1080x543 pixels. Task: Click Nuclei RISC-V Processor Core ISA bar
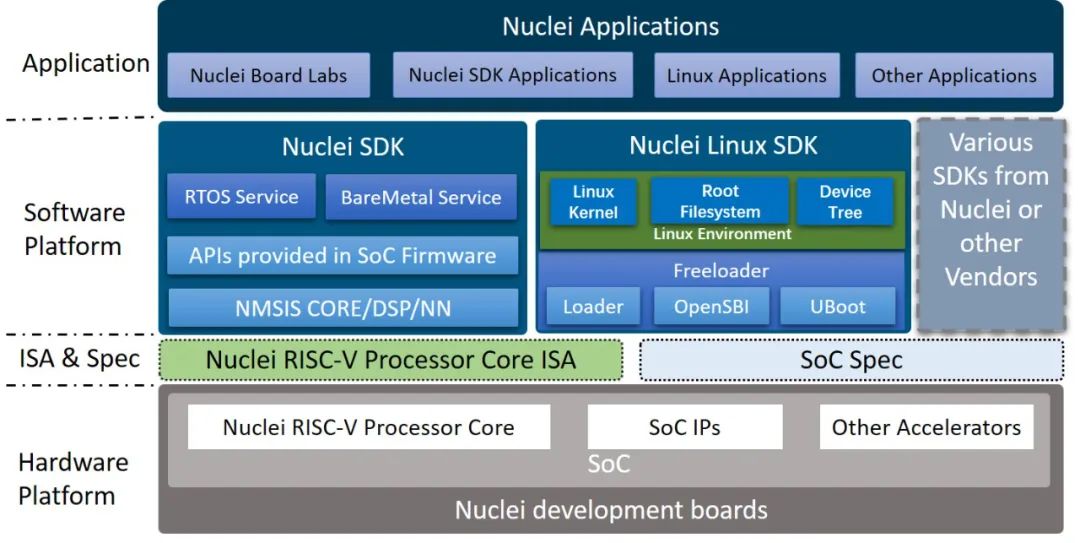(391, 360)
